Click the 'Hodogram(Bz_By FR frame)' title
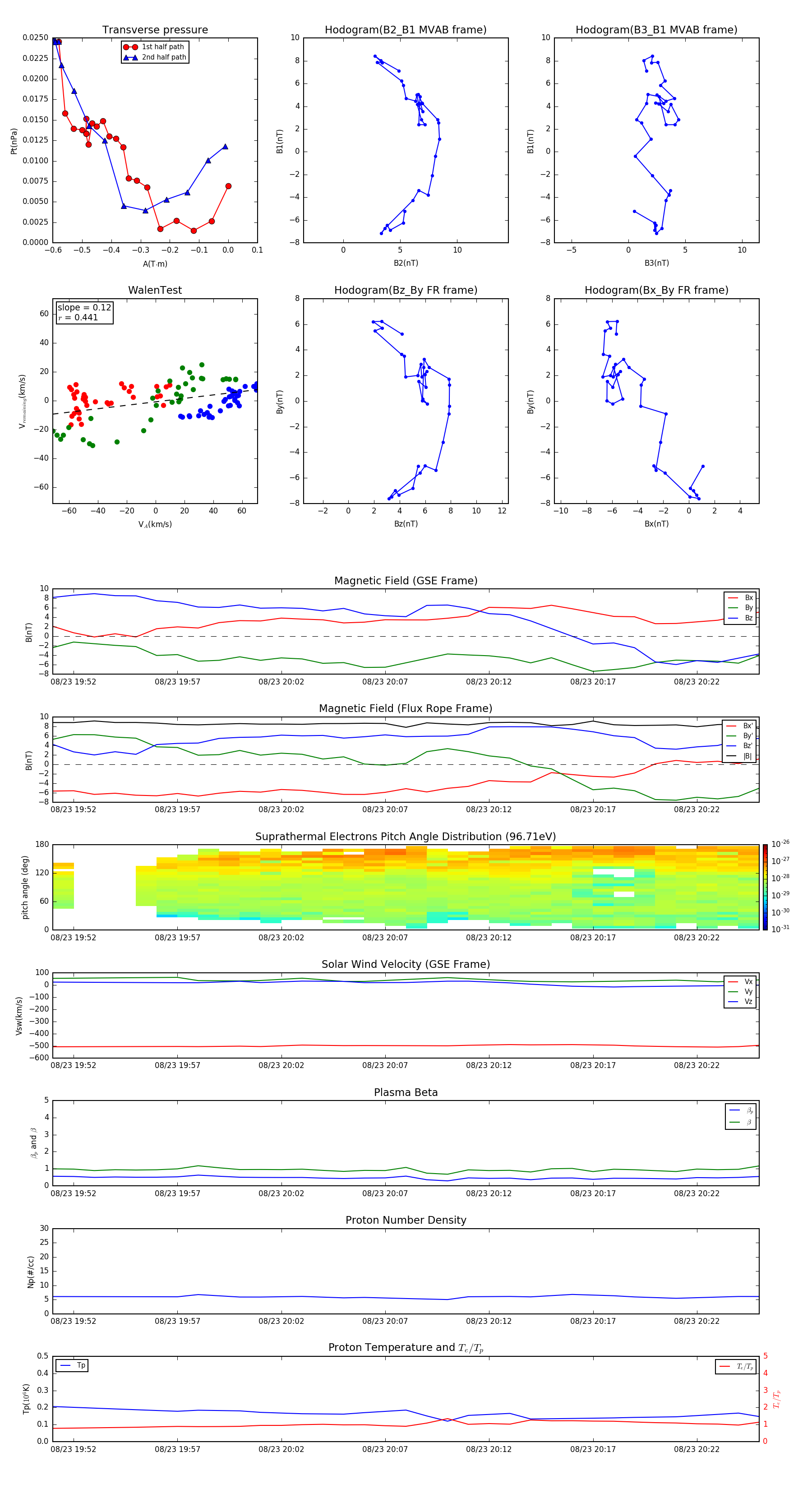The image size is (812, 1489). (406, 290)
